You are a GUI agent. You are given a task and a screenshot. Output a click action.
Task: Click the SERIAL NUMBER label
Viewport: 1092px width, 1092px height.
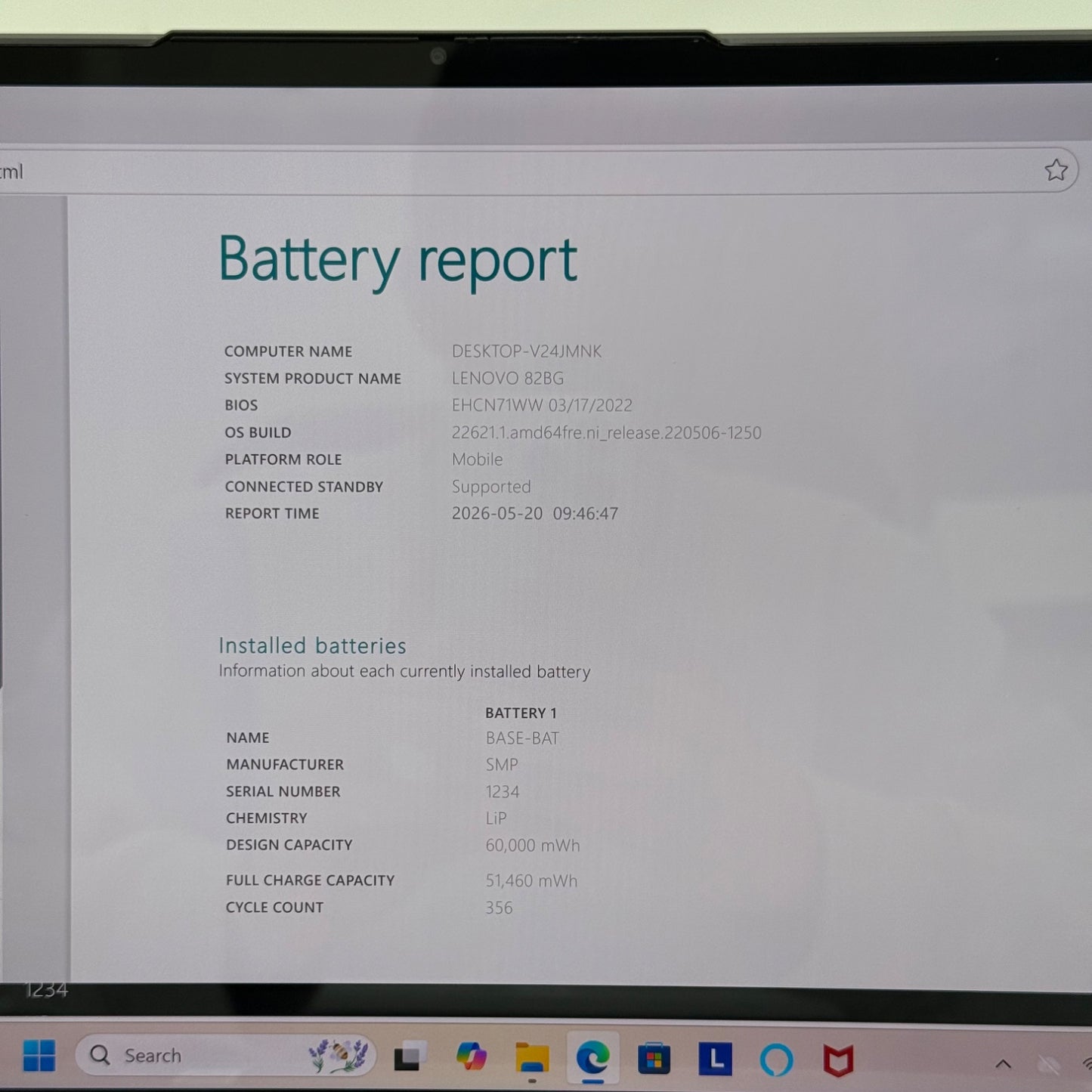click(x=283, y=791)
